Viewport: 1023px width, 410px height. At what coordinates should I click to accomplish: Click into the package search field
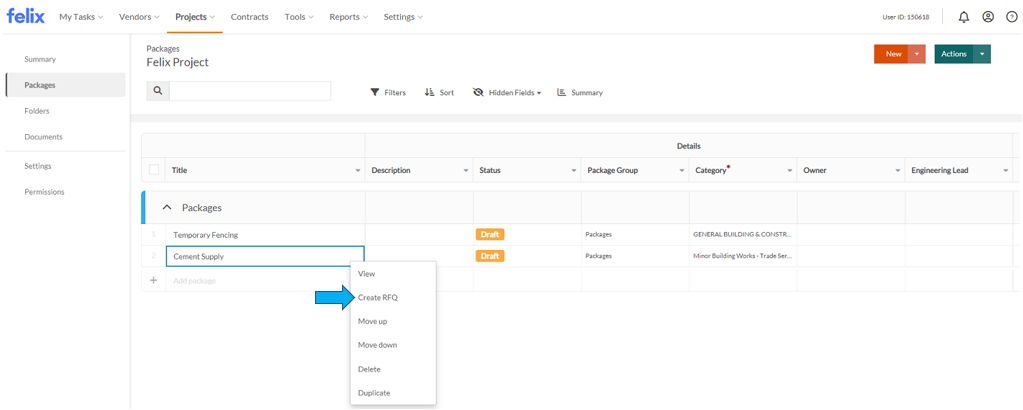pyautogui.click(x=250, y=91)
